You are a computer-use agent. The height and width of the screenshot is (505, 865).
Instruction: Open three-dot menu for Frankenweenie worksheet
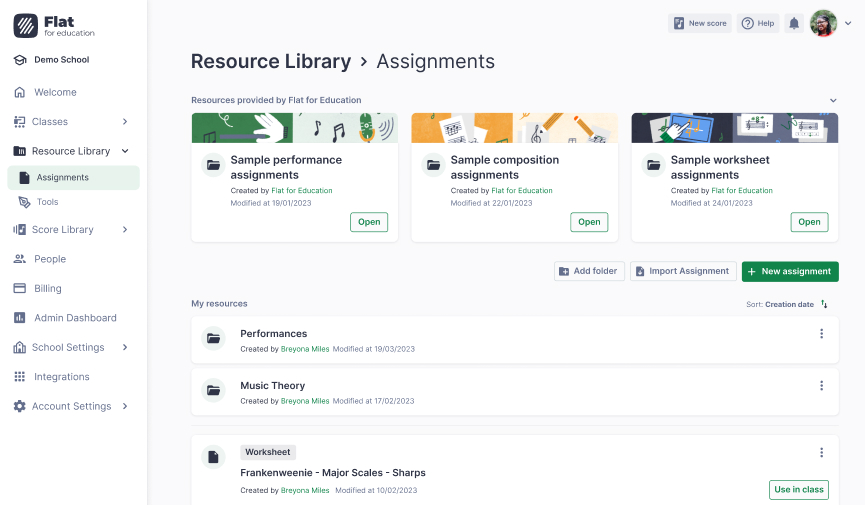[x=821, y=453]
